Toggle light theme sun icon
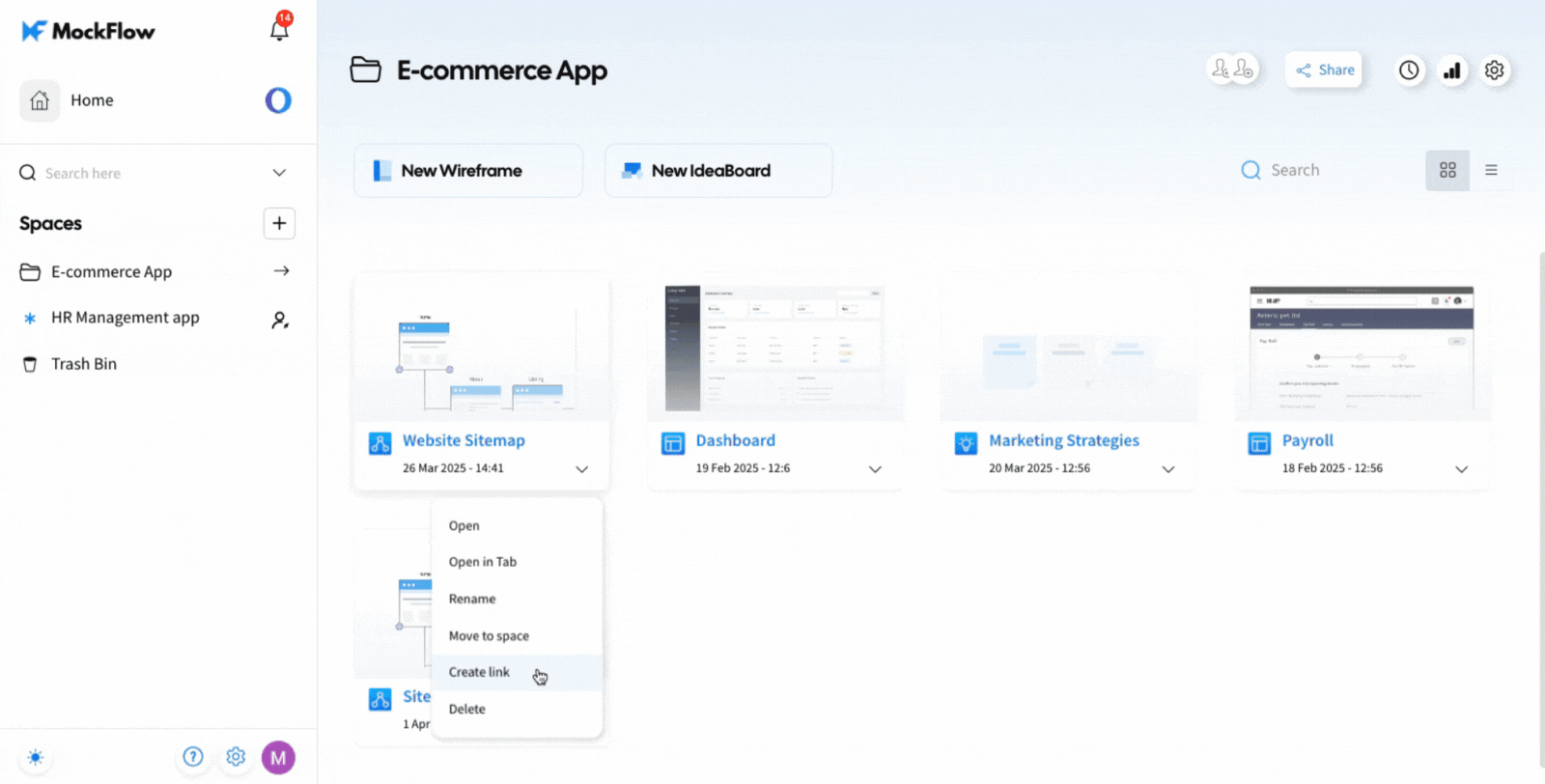 [35, 757]
